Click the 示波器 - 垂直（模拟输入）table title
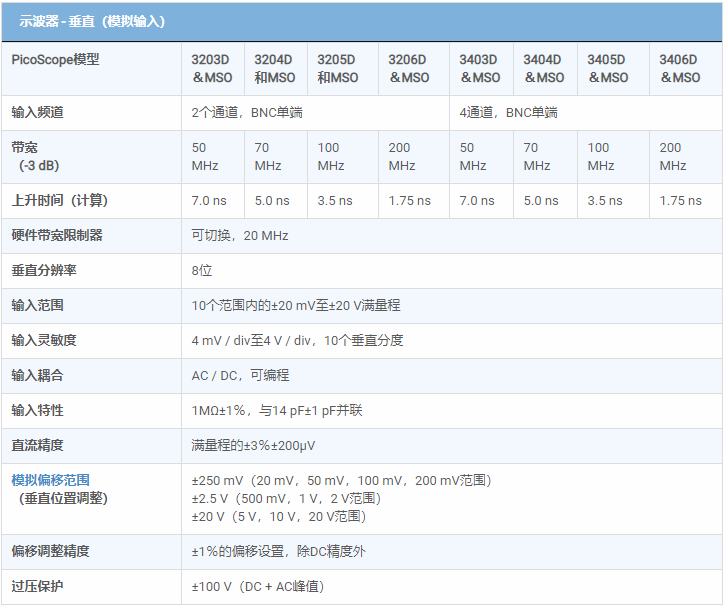Screen dimensions: 725x607 pyautogui.click(x=92, y=21)
